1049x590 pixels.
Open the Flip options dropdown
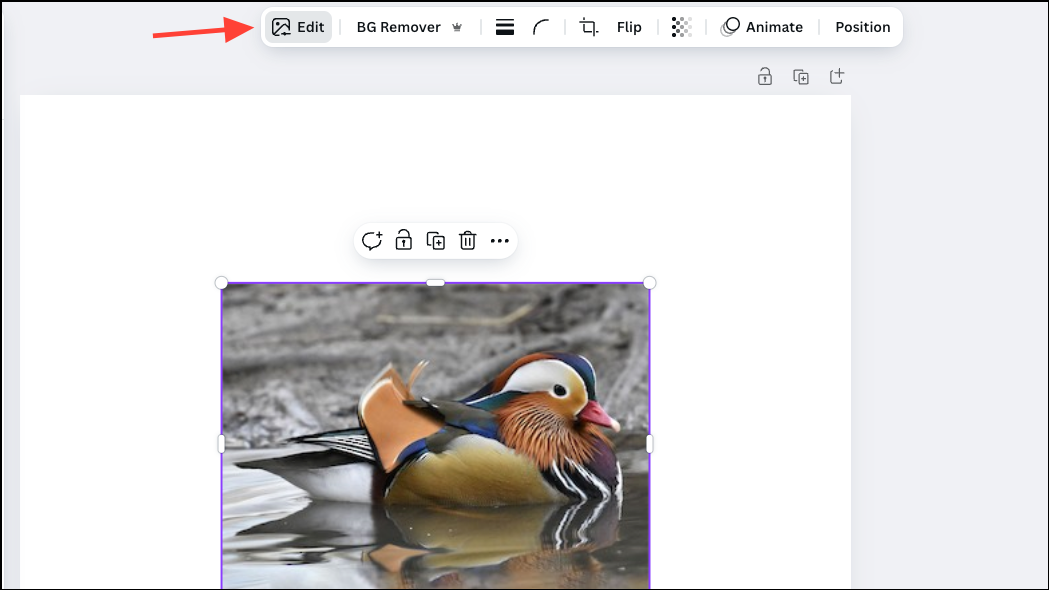629,26
